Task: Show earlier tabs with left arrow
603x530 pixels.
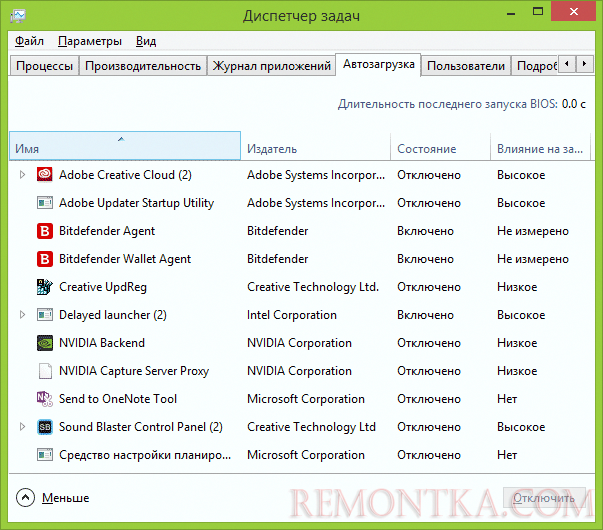Action: click(567, 64)
